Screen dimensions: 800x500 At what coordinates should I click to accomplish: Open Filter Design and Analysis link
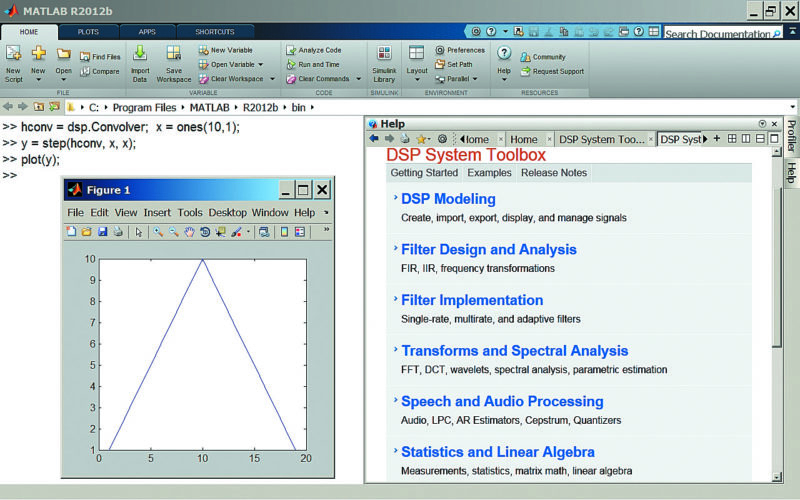tap(489, 249)
